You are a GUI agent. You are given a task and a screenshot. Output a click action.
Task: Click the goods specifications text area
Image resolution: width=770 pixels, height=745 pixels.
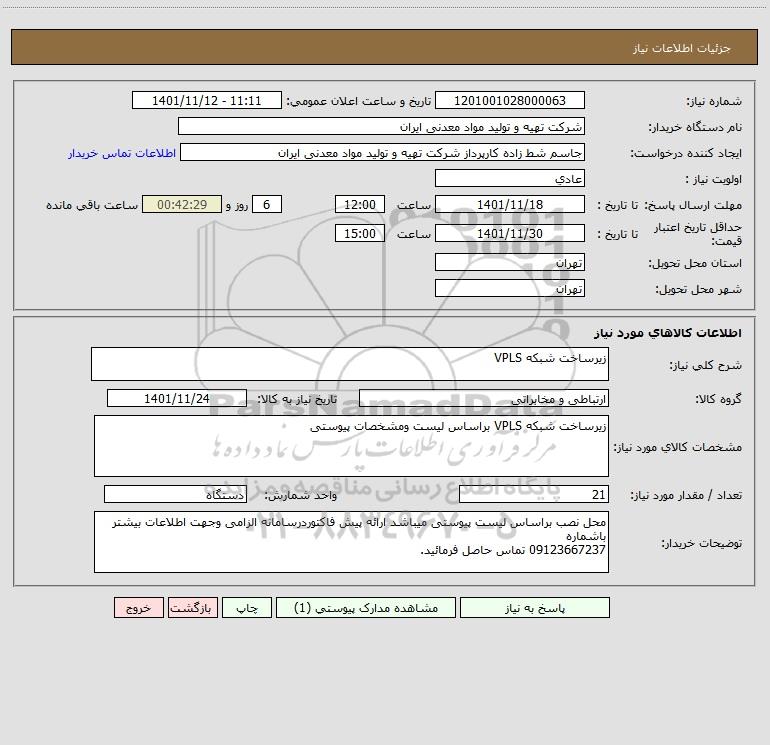[x=351, y=446]
